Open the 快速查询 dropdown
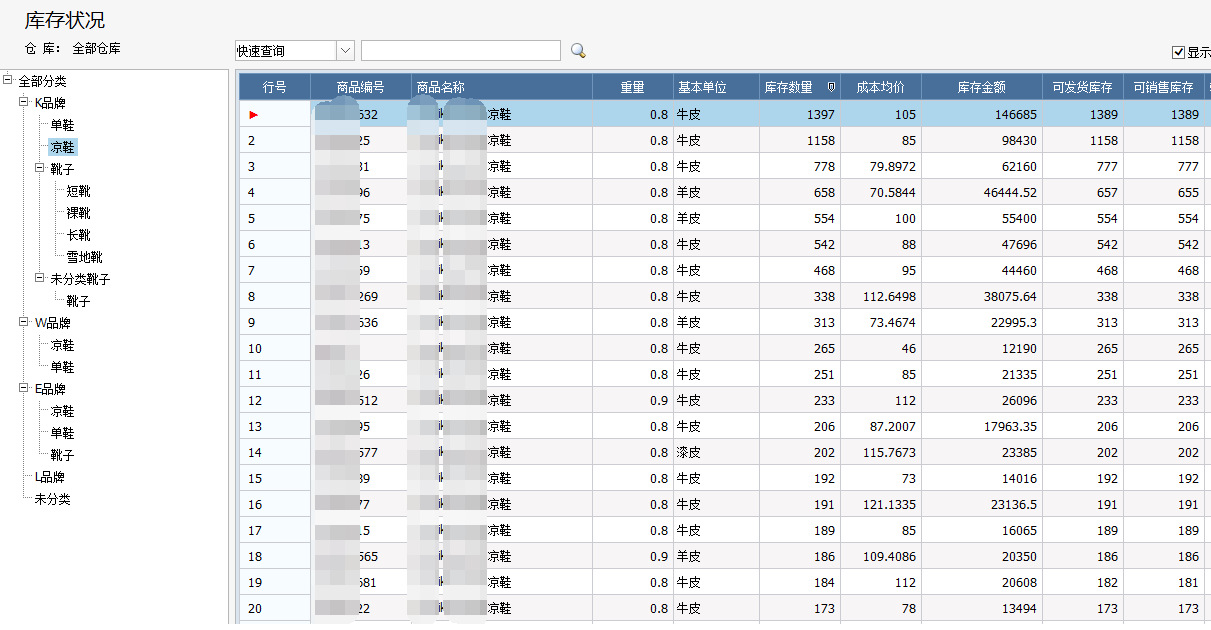Viewport: 1211px width, 630px height. 345,51
